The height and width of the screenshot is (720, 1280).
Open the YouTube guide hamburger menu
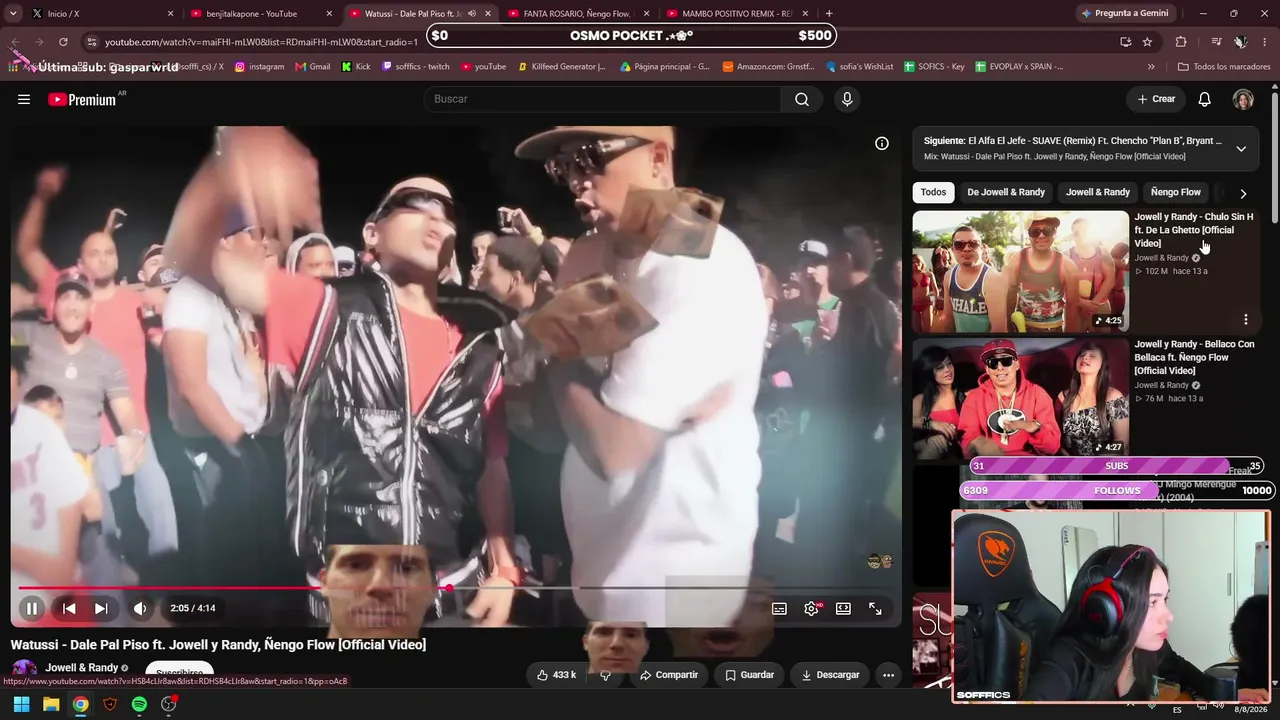[x=24, y=99]
